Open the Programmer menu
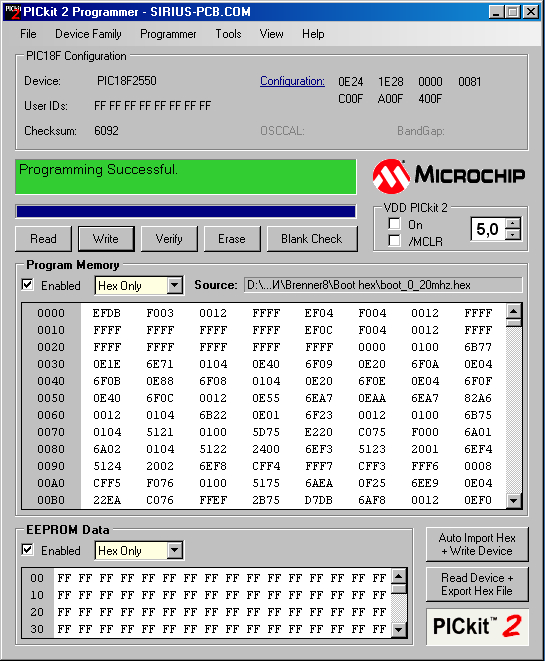 [x=168, y=34]
